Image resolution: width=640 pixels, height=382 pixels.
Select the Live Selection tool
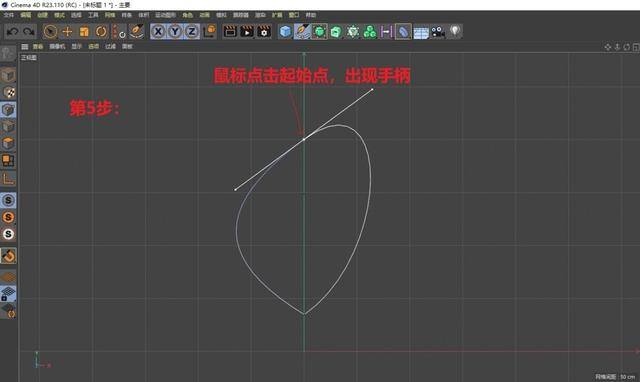(x=50, y=31)
